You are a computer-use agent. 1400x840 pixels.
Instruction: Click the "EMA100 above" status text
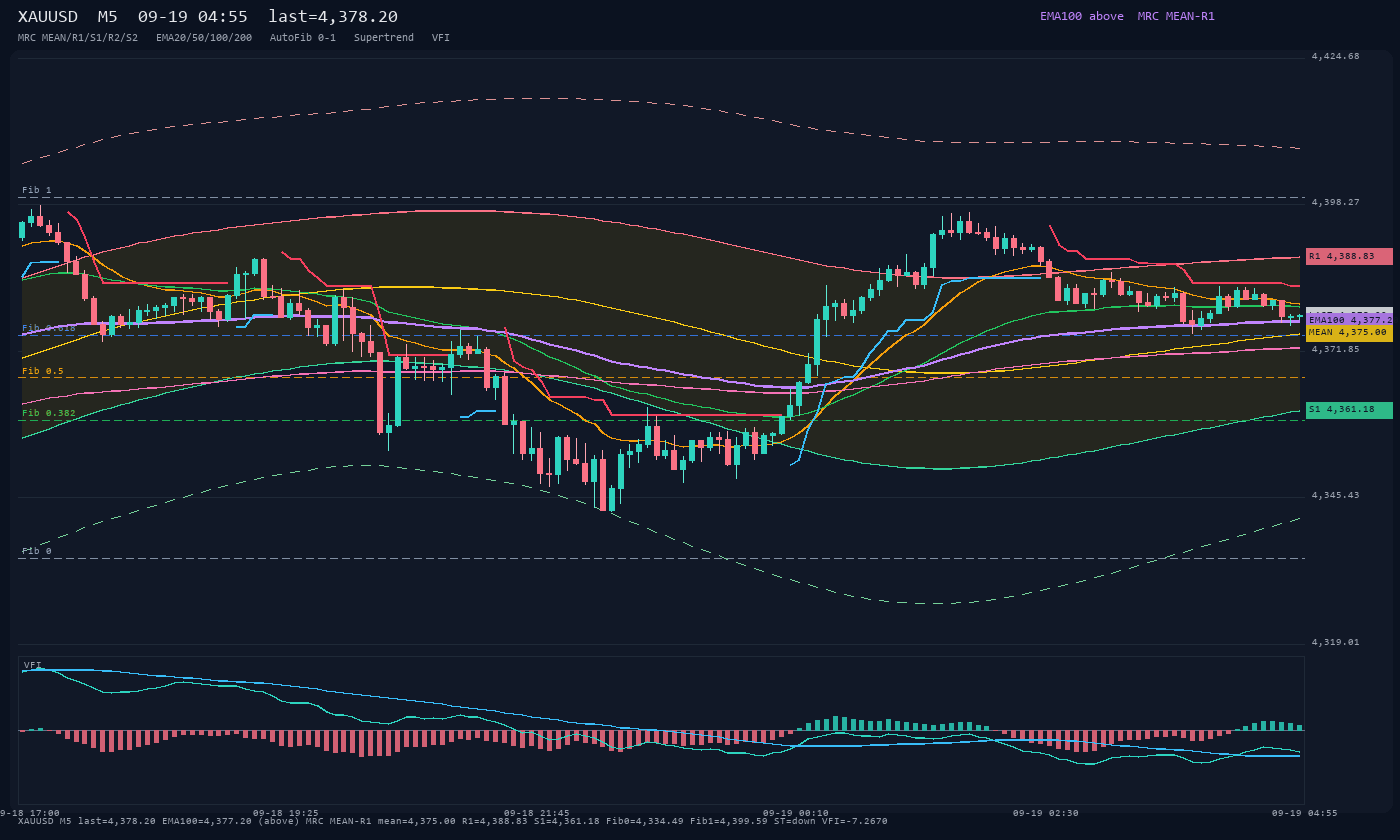[x=1082, y=16]
